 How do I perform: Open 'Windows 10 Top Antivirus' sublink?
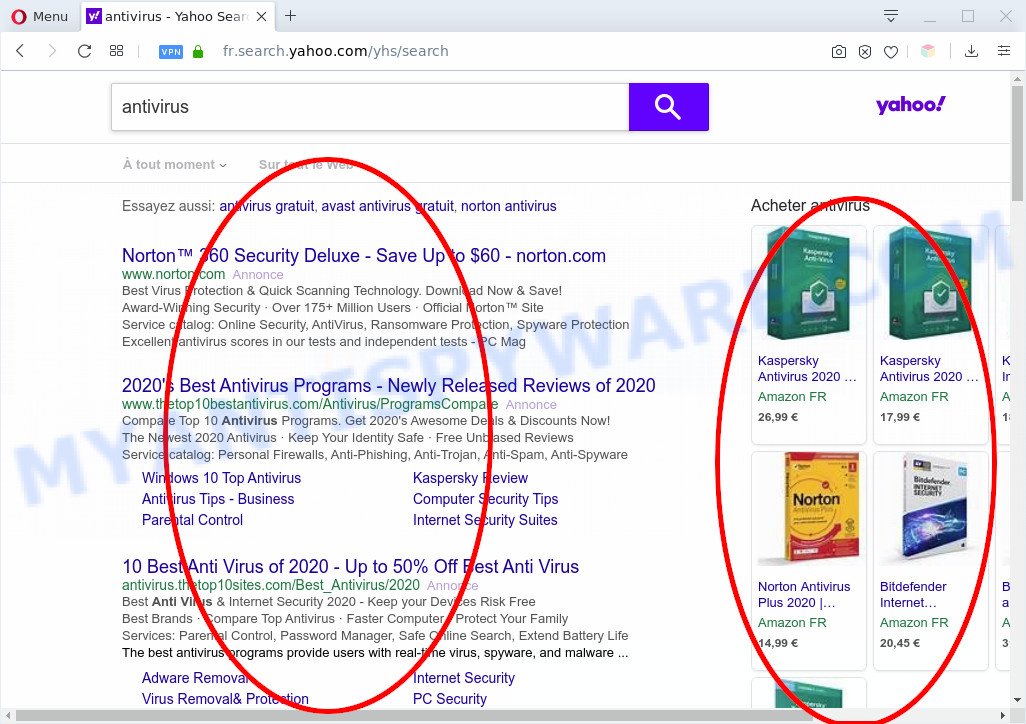pos(221,478)
